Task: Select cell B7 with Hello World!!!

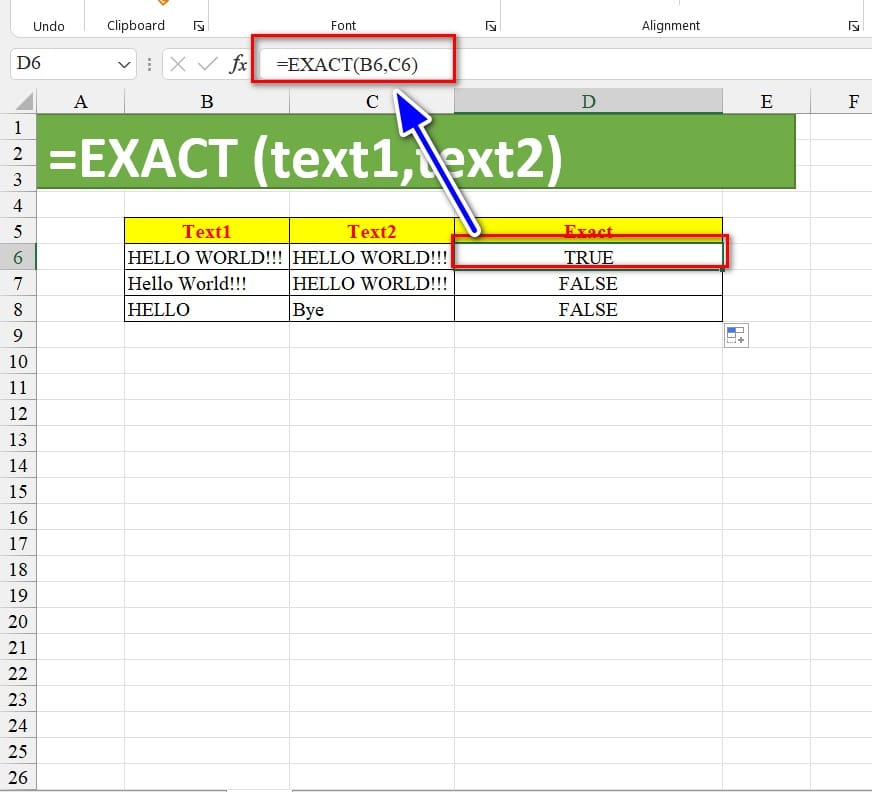Action: pos(207,283)
